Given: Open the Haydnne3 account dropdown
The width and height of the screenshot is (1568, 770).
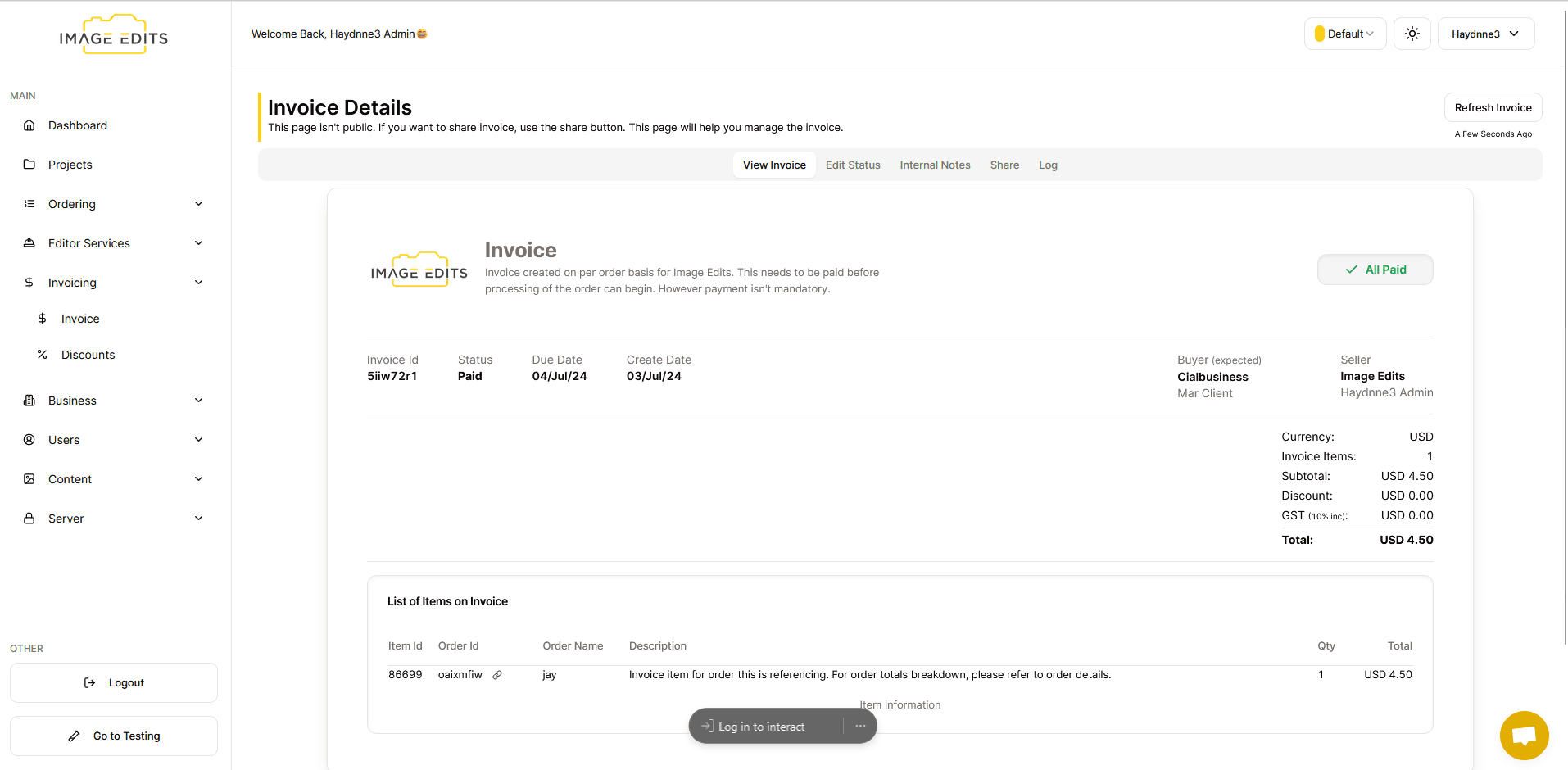Looking at the screenshot, I should tap(1485, 34).
